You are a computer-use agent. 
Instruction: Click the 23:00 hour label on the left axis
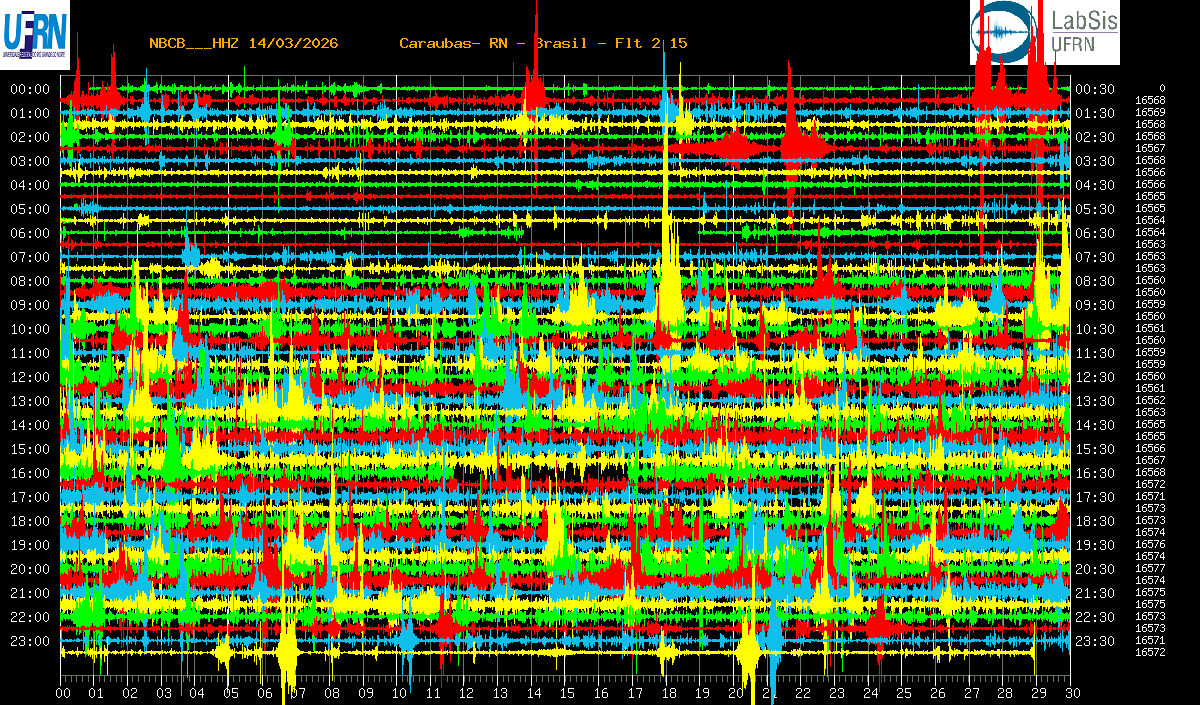tap(30, 641)
